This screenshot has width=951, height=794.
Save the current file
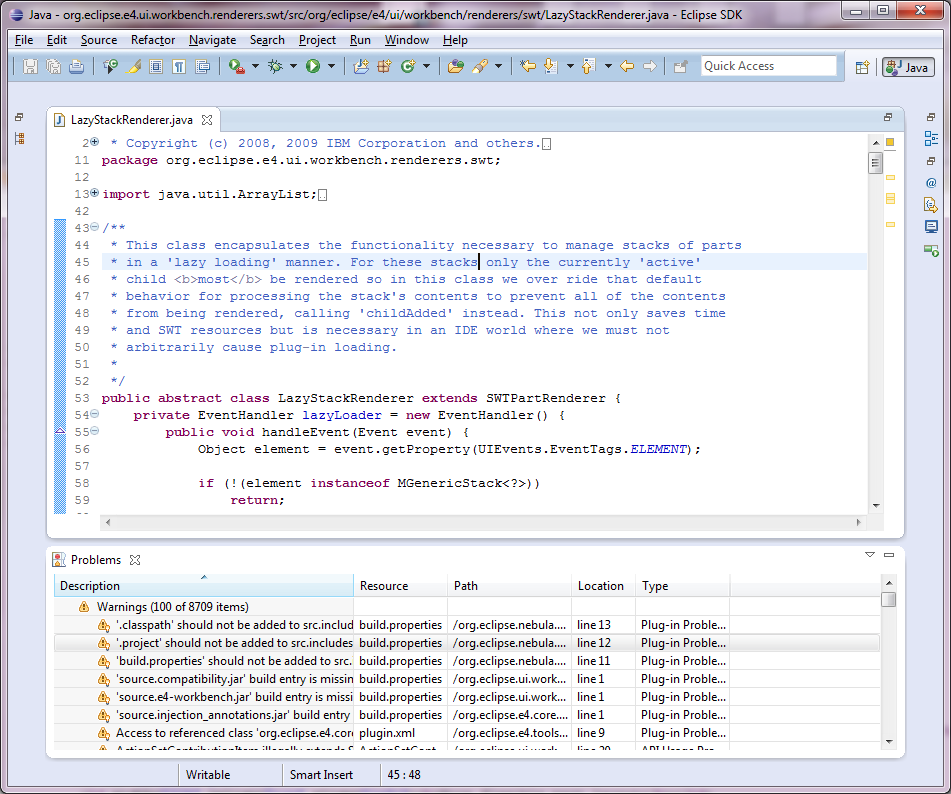point(31,66)
